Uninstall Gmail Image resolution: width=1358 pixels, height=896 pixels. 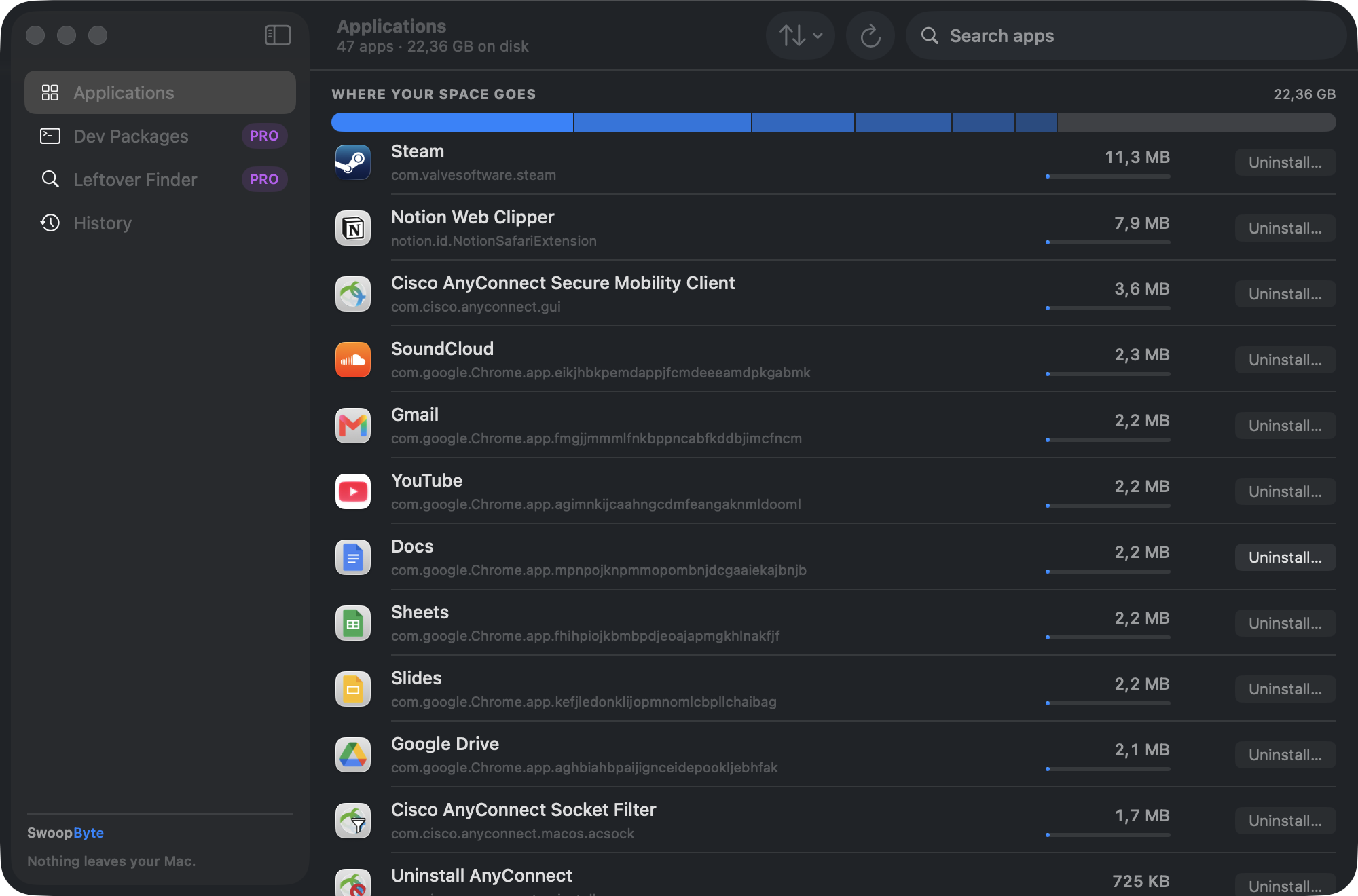click(1285, 426)
